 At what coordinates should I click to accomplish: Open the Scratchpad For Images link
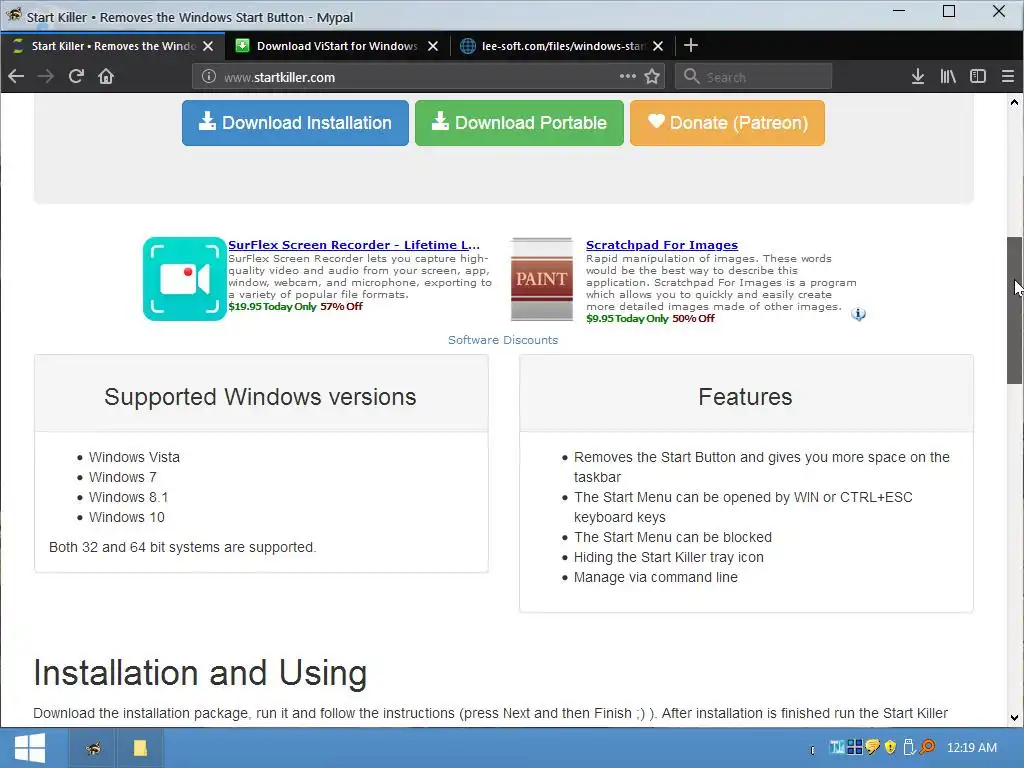point(662,245)
